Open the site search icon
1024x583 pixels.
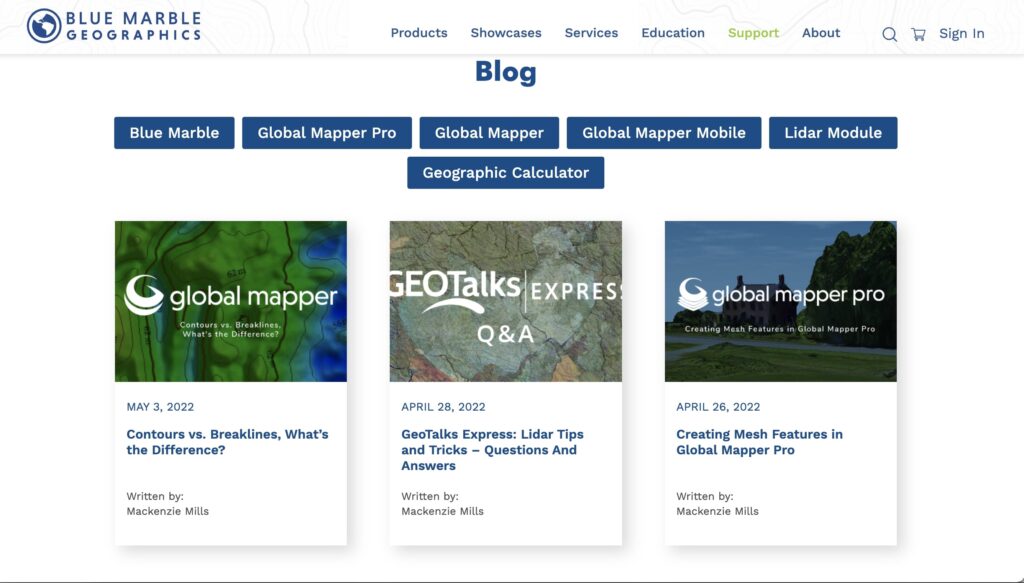point(889,34)
